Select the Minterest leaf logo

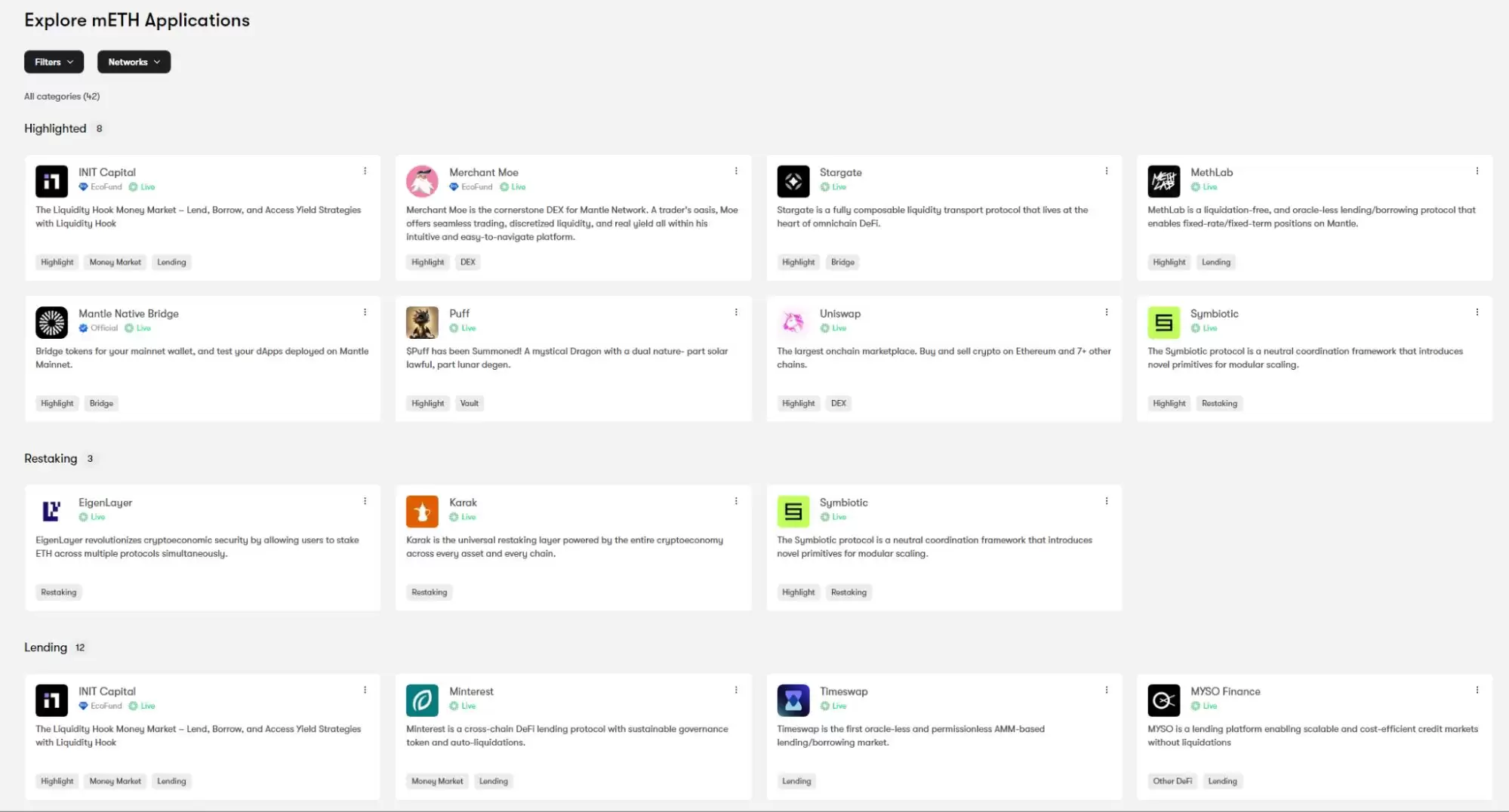pyautogui.click(x=422, y=700)
